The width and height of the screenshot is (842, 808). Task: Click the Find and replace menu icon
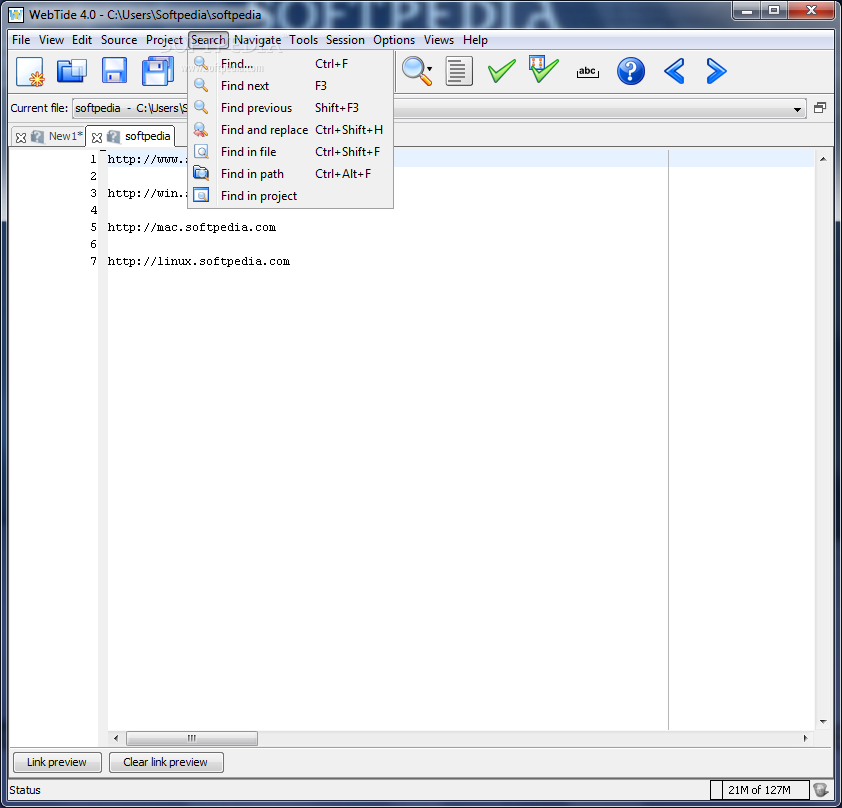pyautogui.click(x=201, y=129)
